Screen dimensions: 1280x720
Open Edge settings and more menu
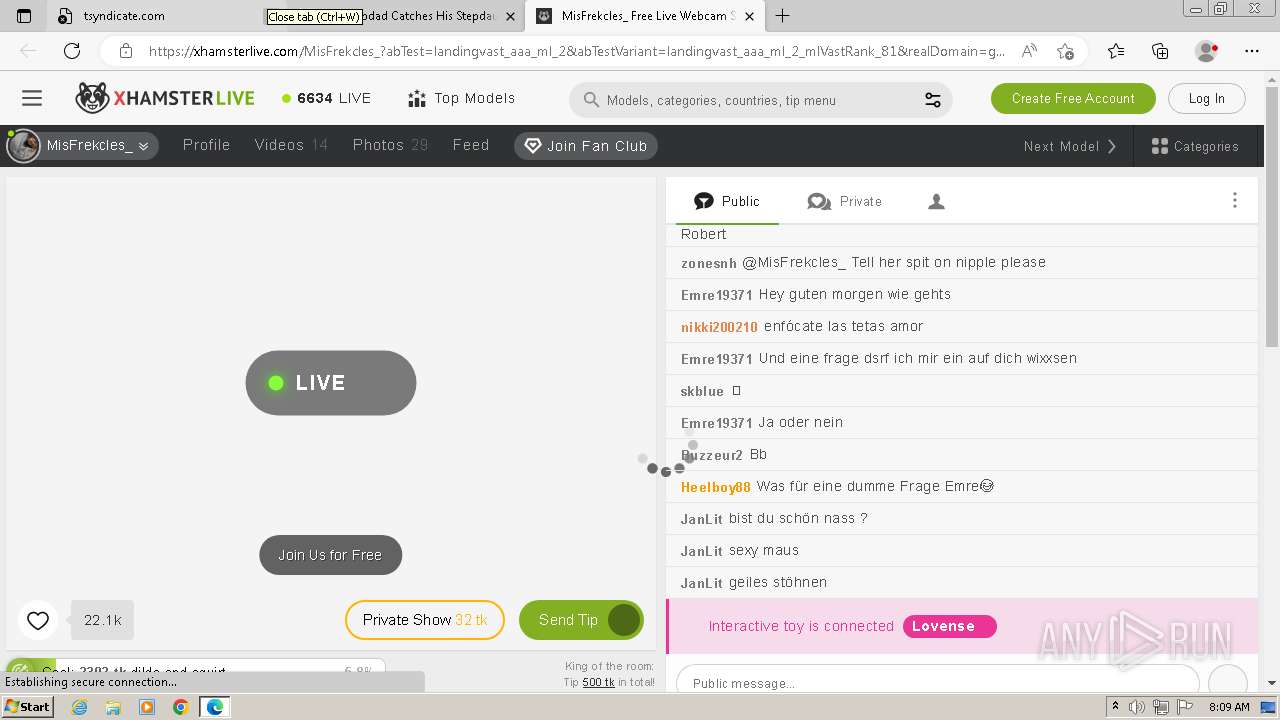pyautogui.click(x=1252, y=51)
